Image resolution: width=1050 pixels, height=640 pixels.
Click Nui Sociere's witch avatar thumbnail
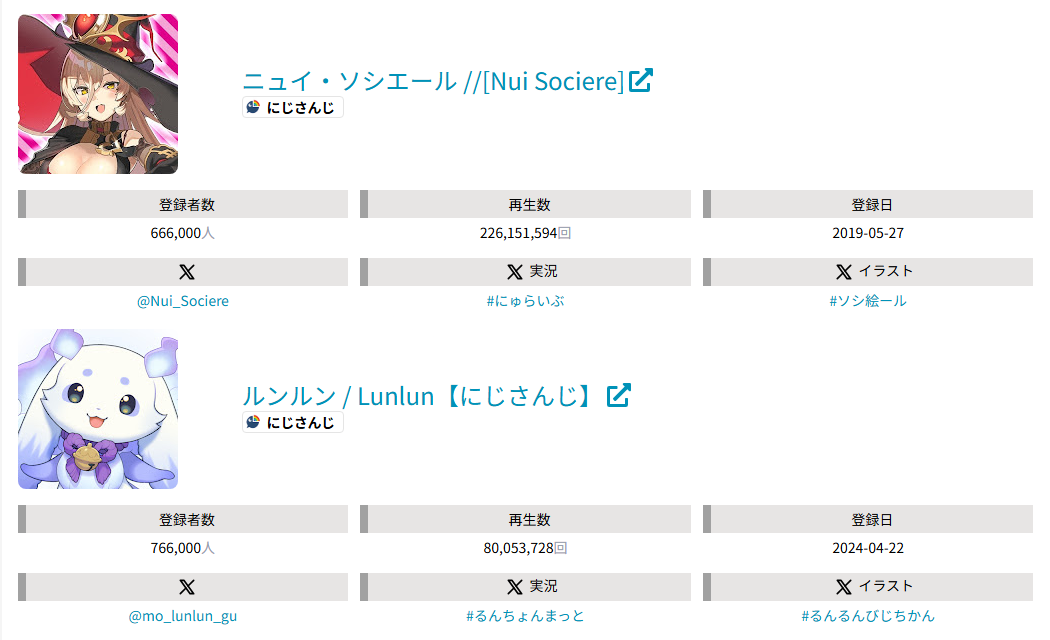point(98,94)
